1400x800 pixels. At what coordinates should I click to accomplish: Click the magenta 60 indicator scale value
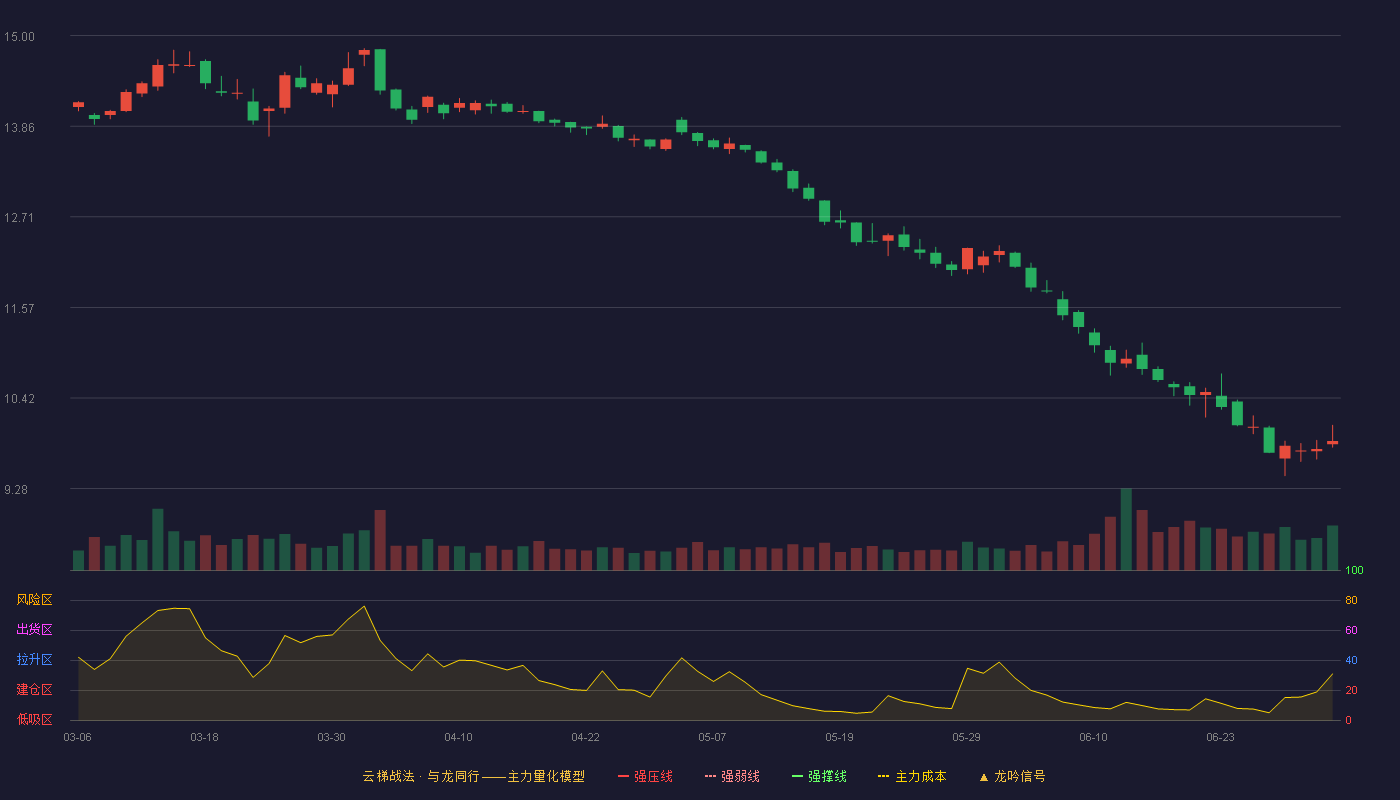(1351, 630)
